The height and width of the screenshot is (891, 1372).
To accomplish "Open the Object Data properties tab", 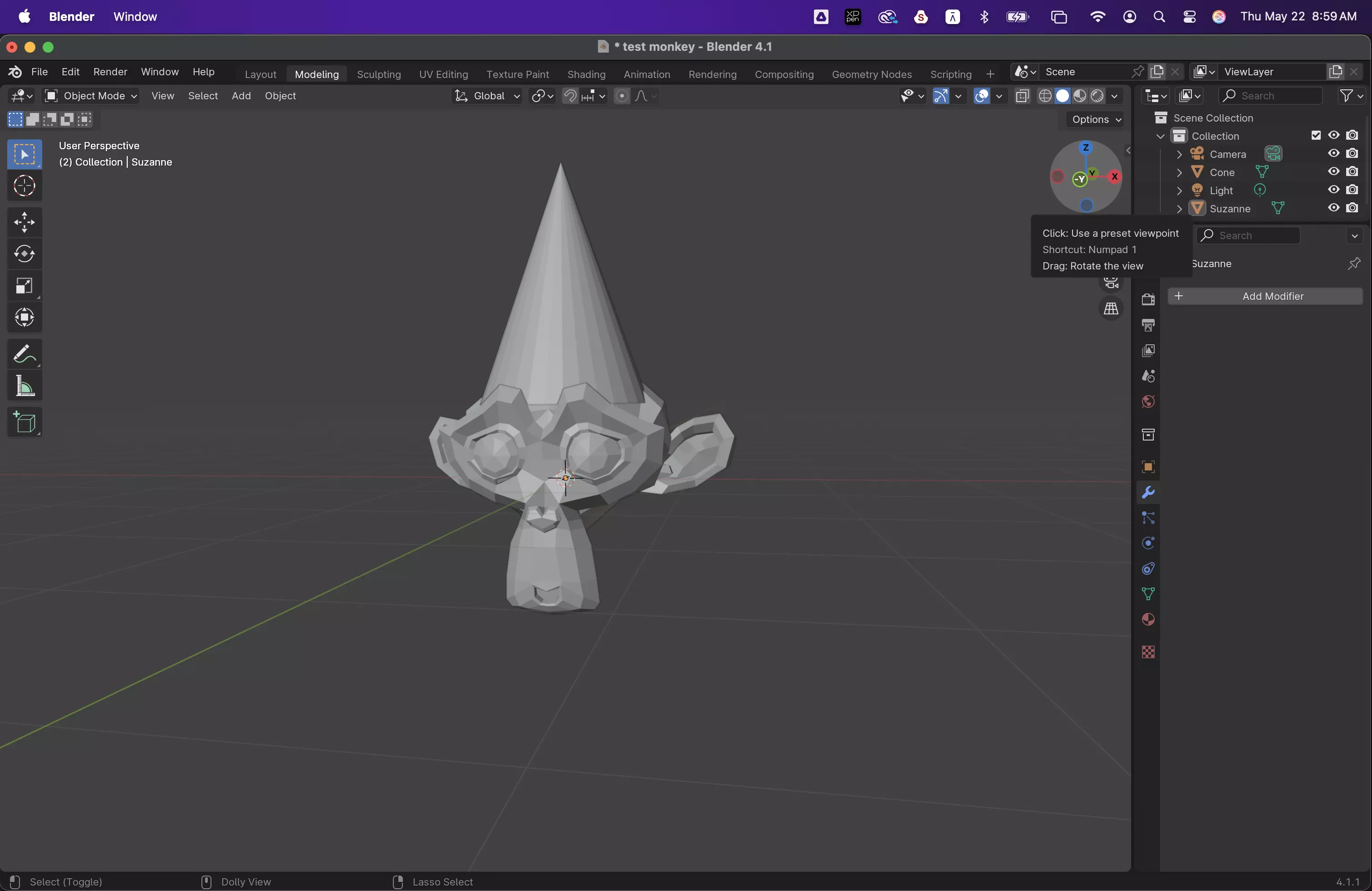I will 1148,594.
